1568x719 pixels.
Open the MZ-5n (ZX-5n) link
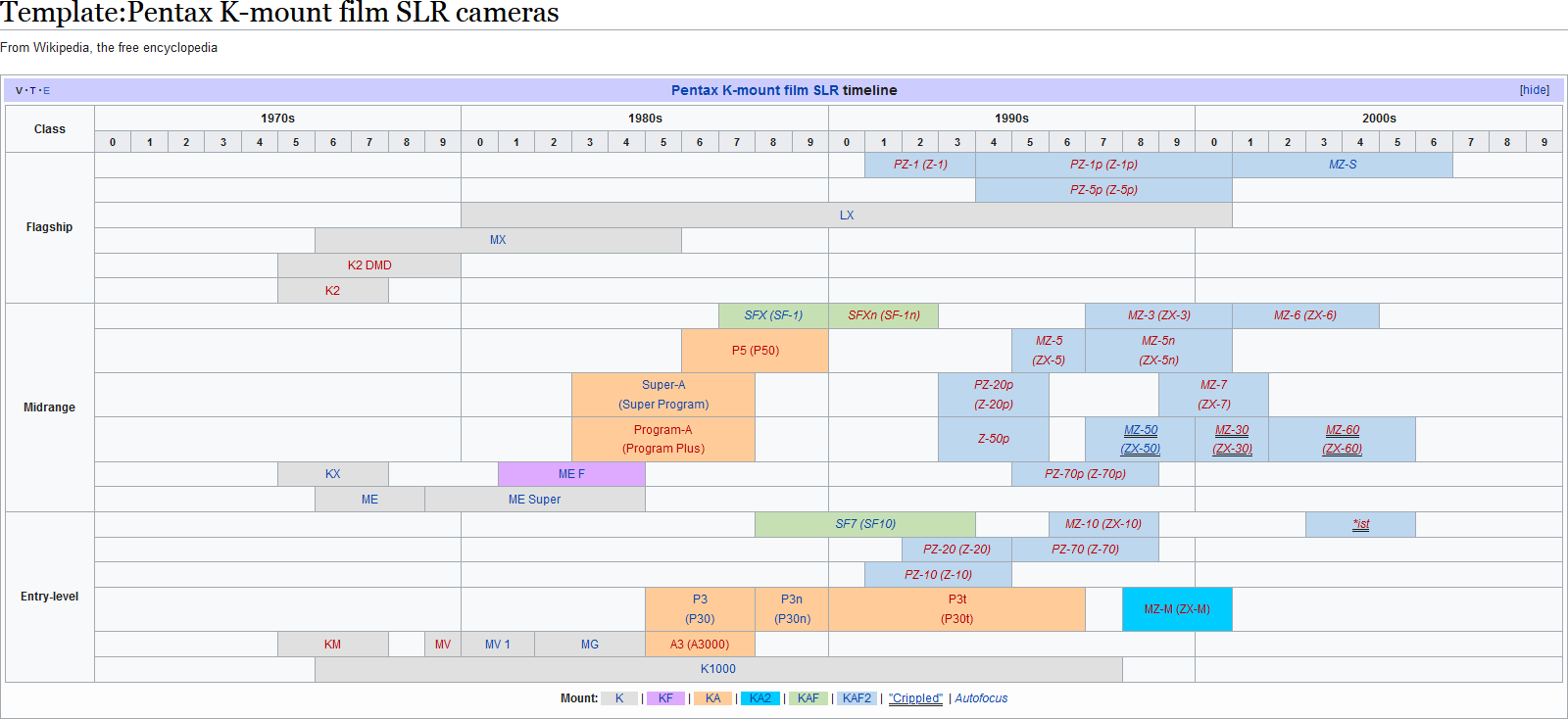pos(1158,351)
